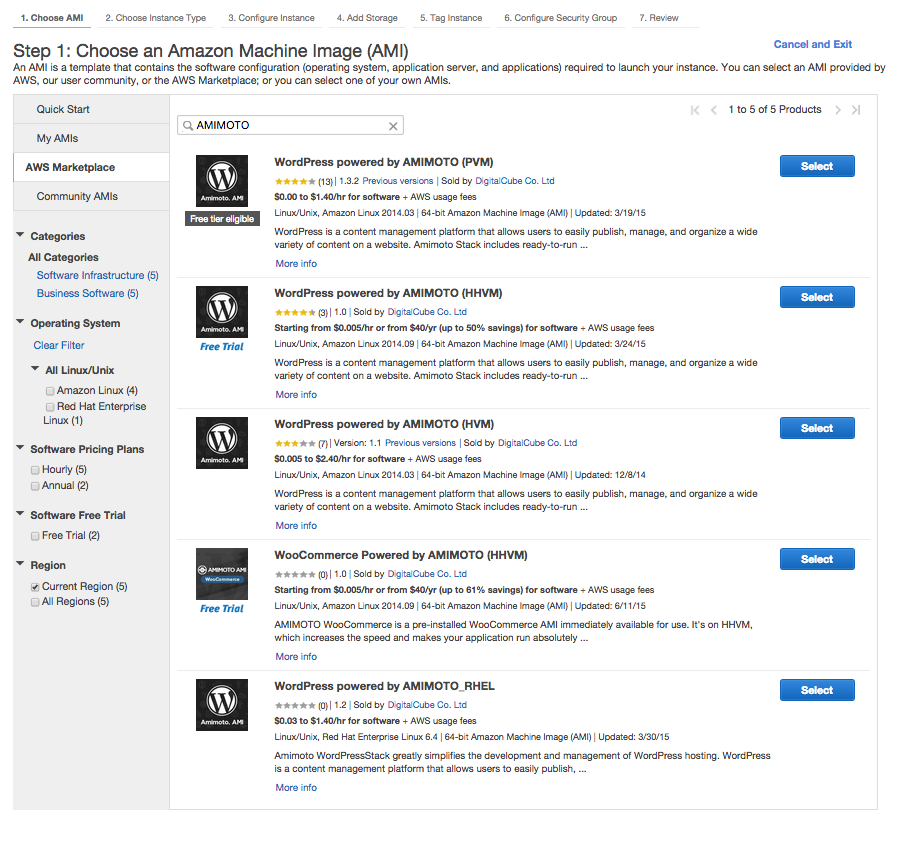Click Cancel and Exit link

point(812,44)
